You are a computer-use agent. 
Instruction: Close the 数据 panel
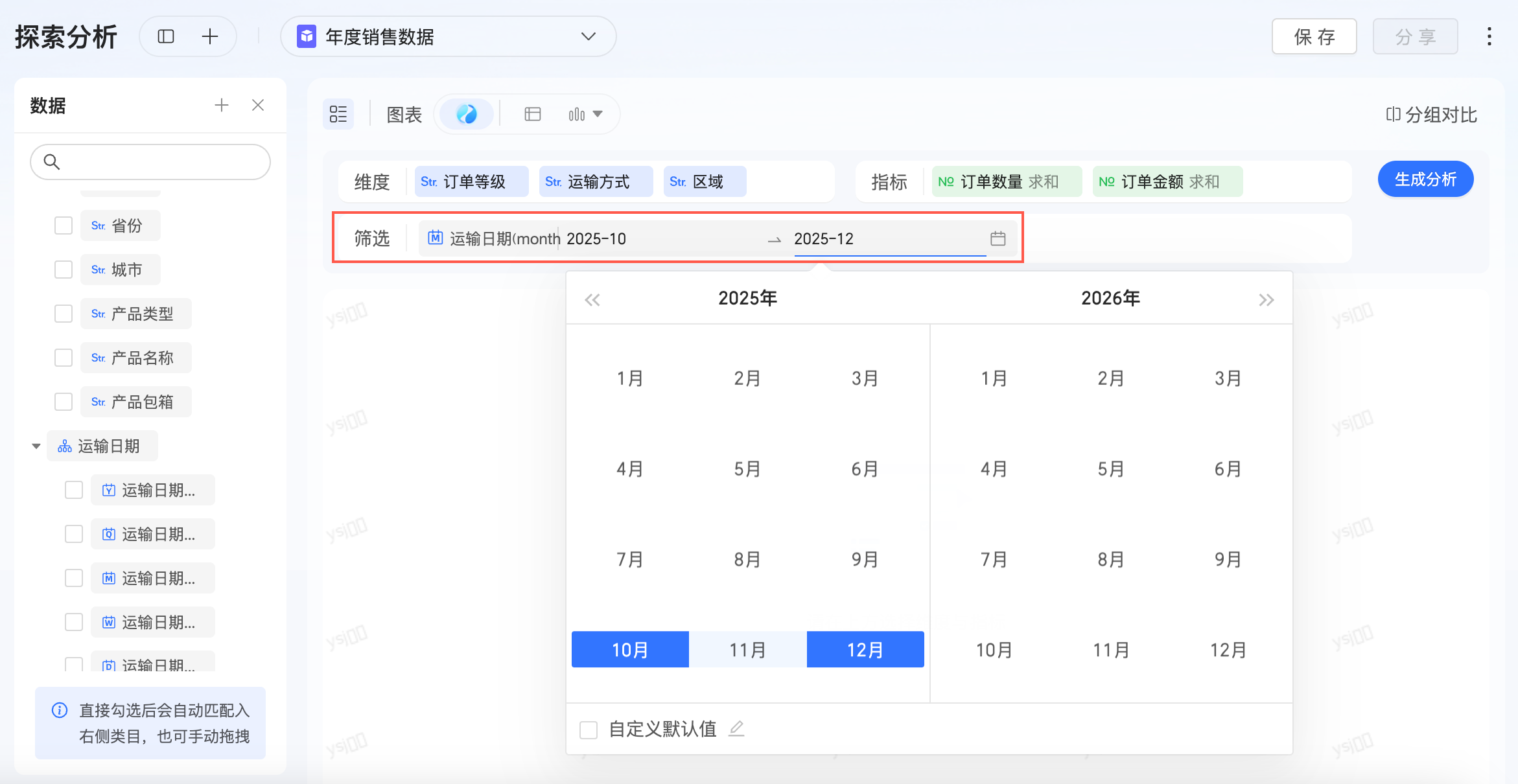click(x=258, y=105)
